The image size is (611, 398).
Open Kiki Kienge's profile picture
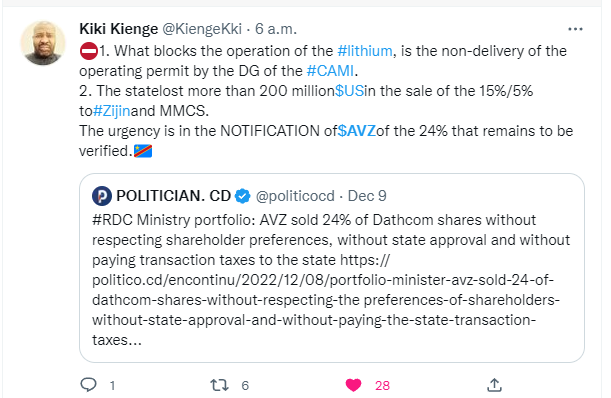point(43,43)
